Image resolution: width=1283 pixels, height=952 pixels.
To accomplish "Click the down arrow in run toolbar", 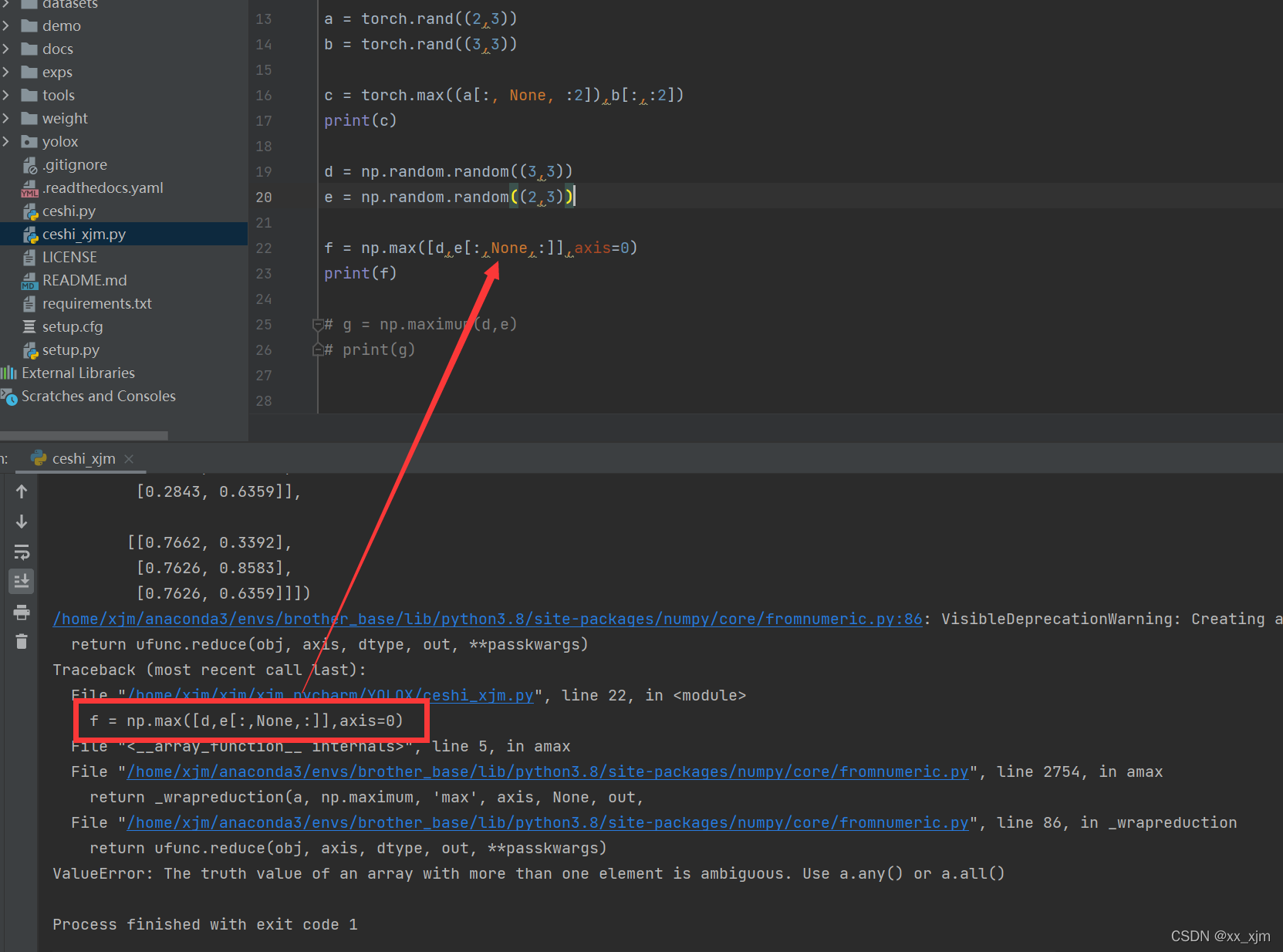I will [22, 522].
